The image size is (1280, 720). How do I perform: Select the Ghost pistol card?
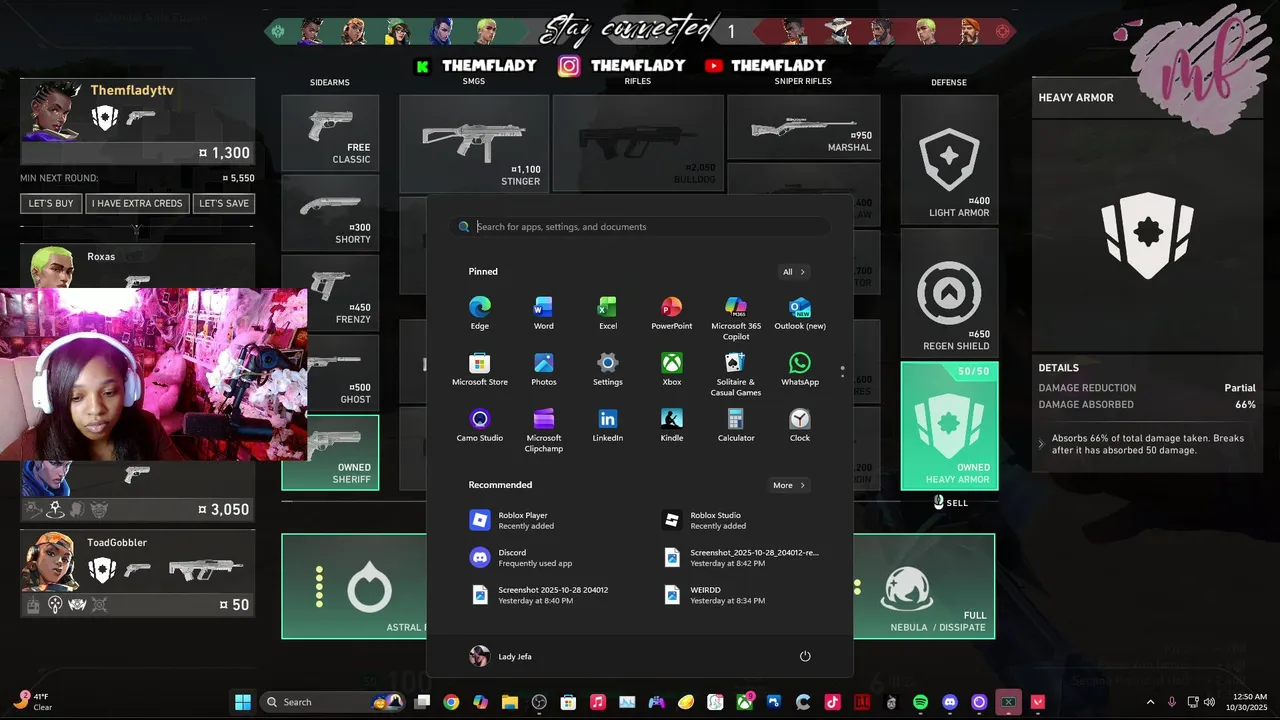(x=343, y=373)
